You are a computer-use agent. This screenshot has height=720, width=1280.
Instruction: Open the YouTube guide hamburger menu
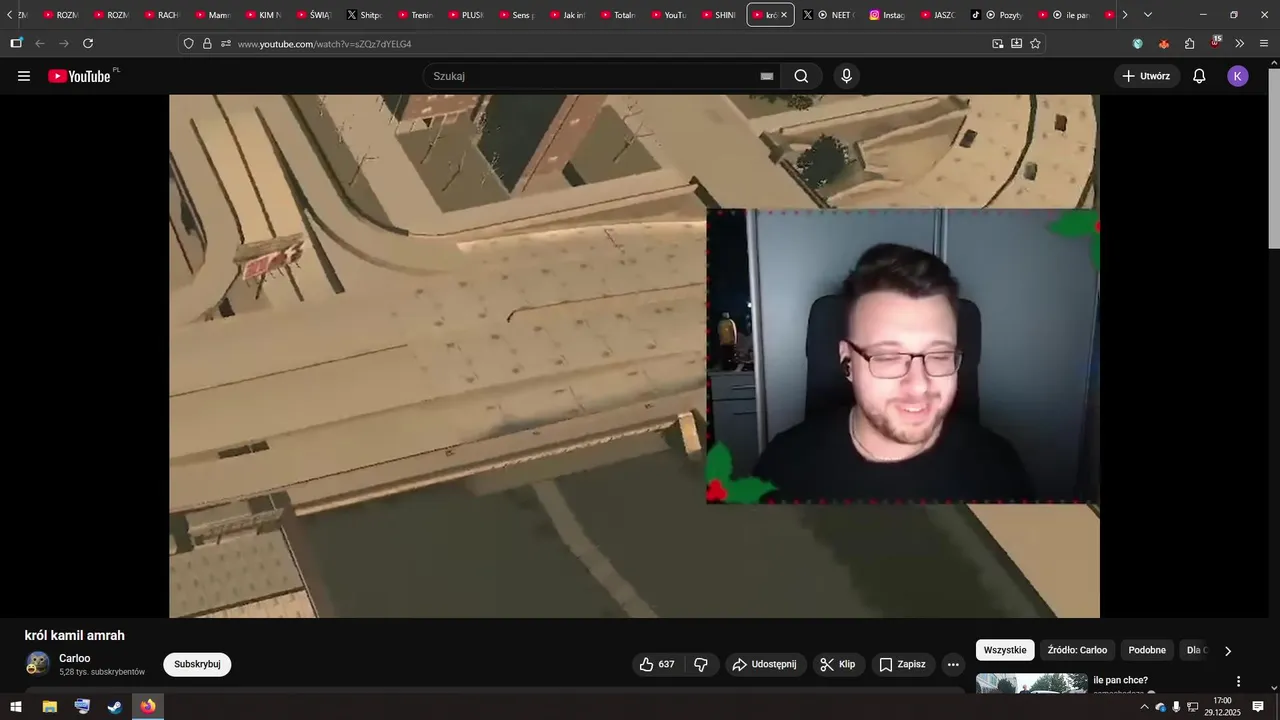(24, 76)
